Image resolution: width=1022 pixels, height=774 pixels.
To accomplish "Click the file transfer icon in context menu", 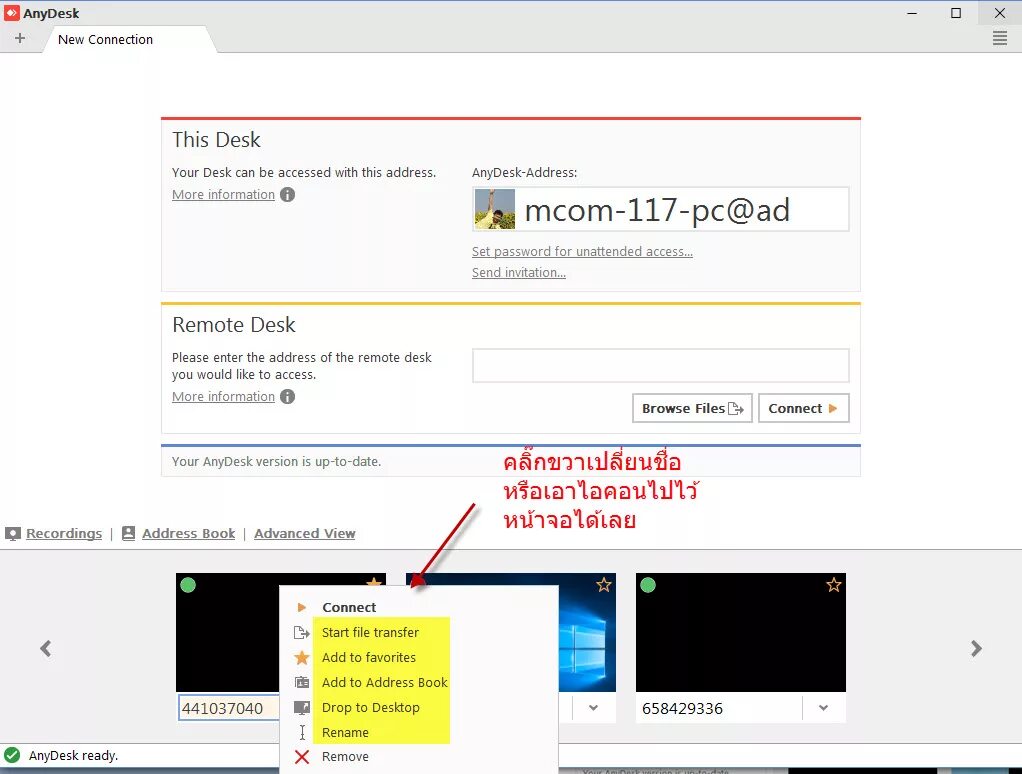I will tap(302, 633).
